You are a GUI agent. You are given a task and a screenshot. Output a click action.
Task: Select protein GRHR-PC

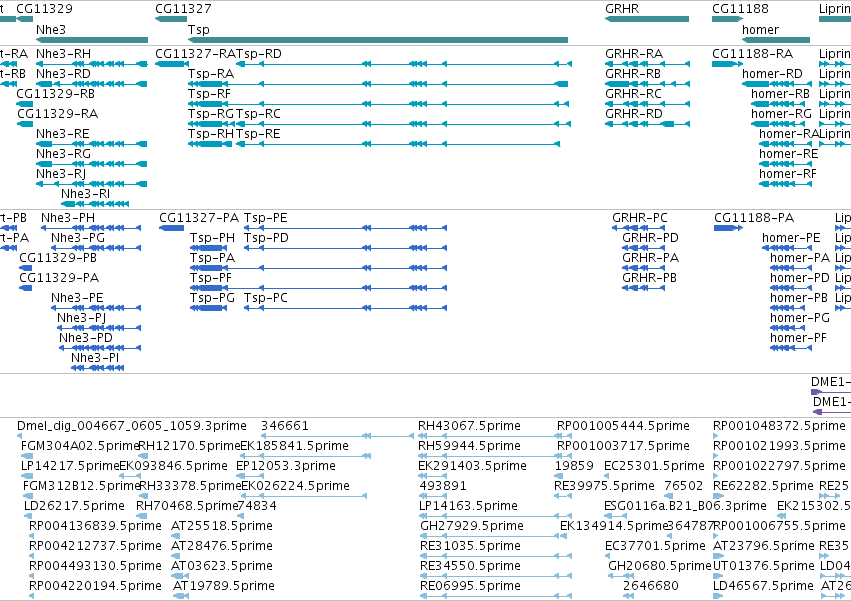coord(638,228)
